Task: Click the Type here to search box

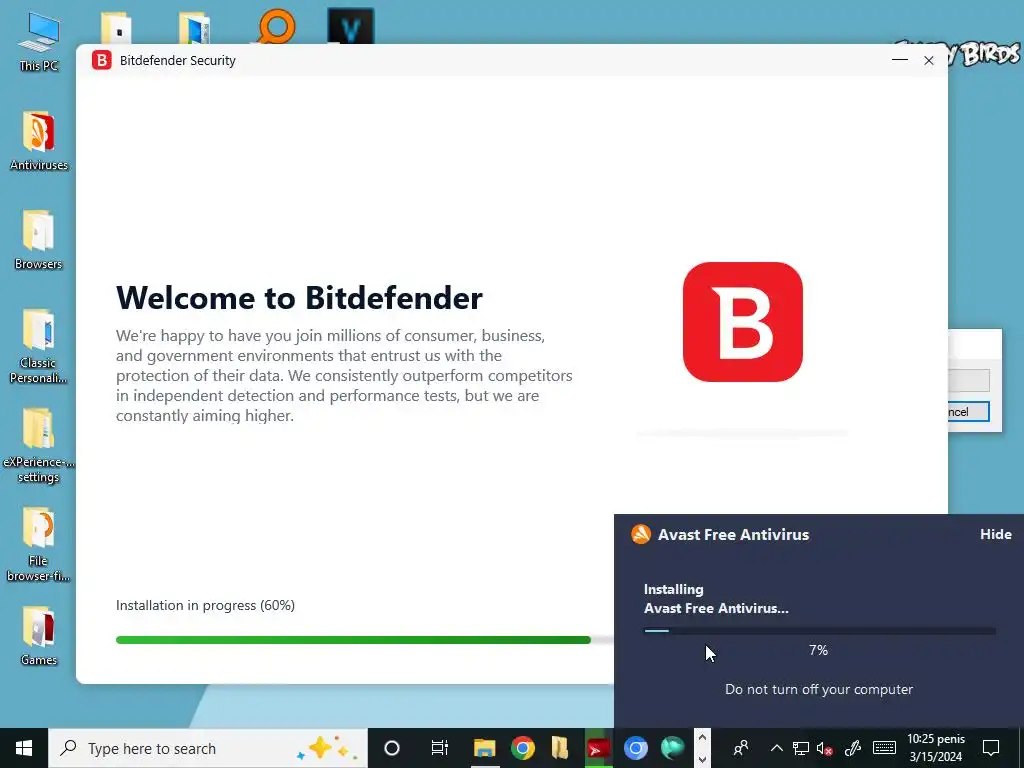Action: tap(208, 748)
